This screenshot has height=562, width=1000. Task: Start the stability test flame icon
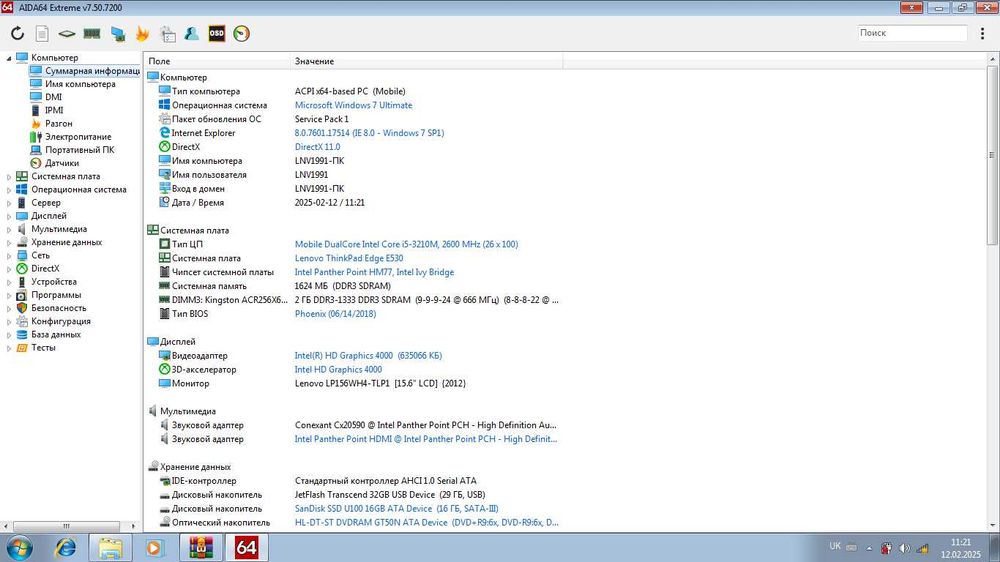pyautogui.click(x=142, y=34)
